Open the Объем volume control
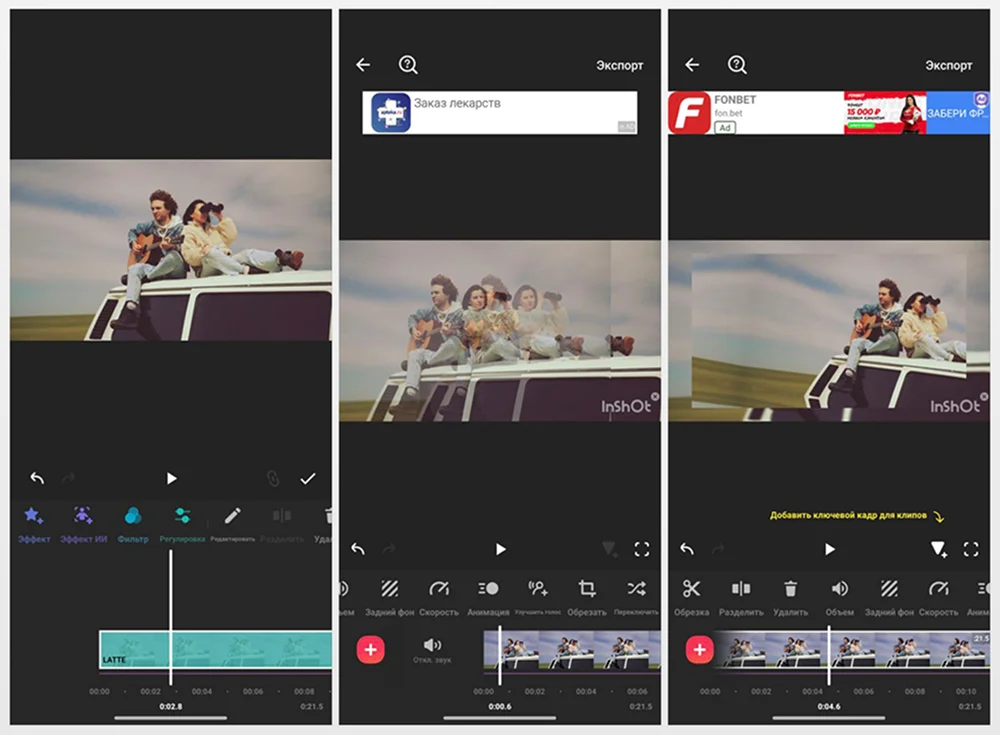 click(x=840, y=589)
